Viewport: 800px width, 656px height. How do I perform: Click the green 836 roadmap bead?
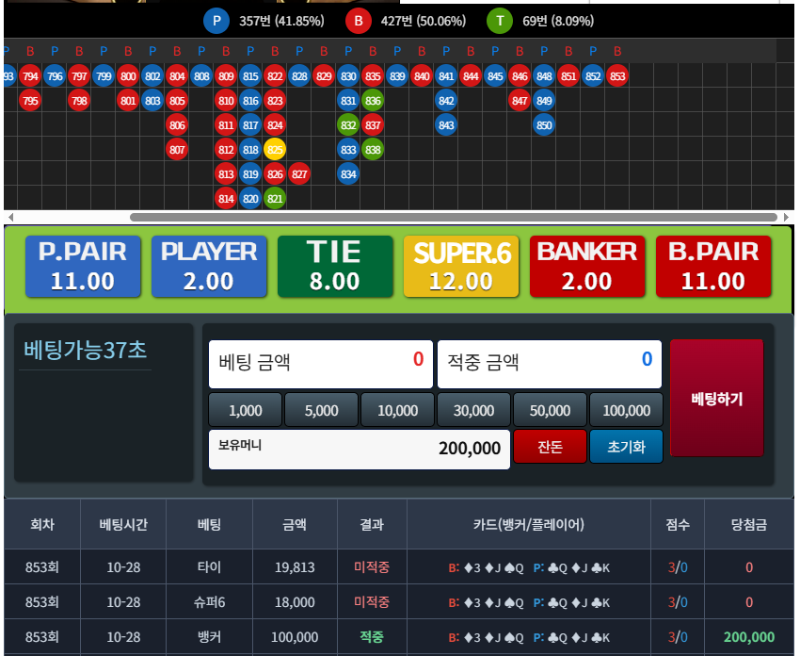[x=373, y=100]
